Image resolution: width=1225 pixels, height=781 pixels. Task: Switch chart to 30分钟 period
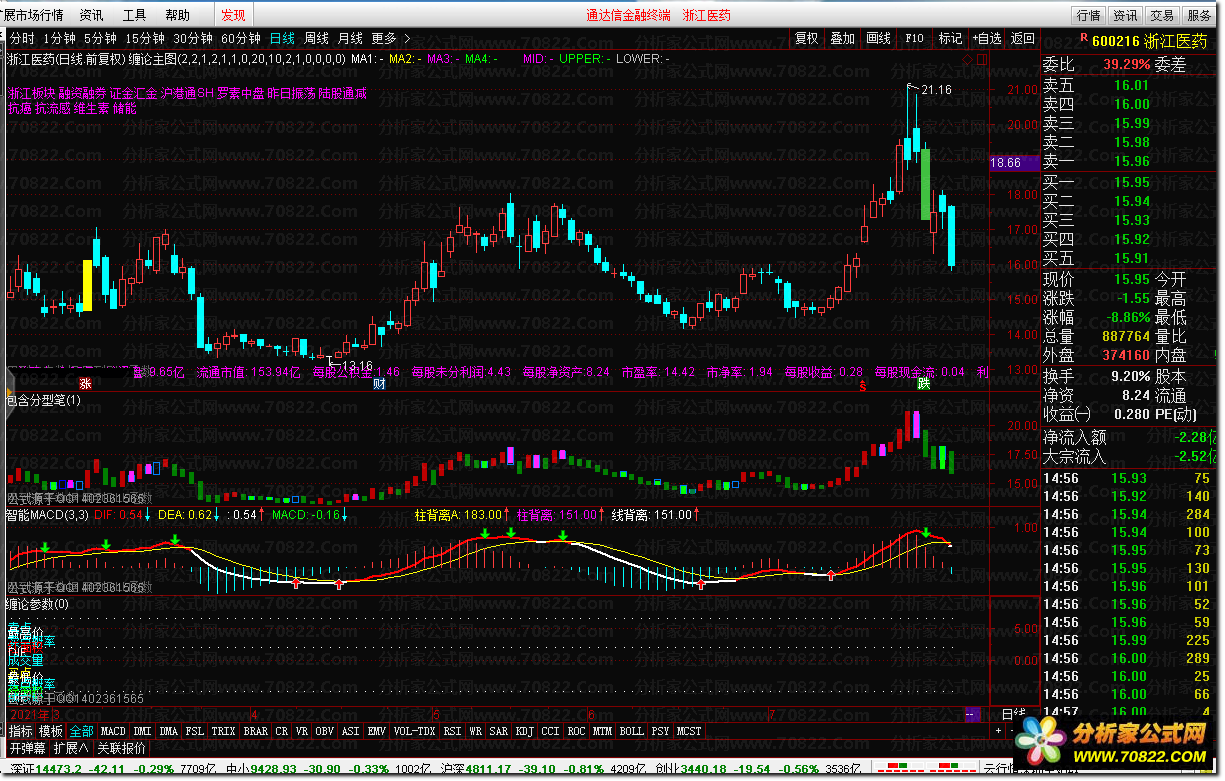pos(193,39)
